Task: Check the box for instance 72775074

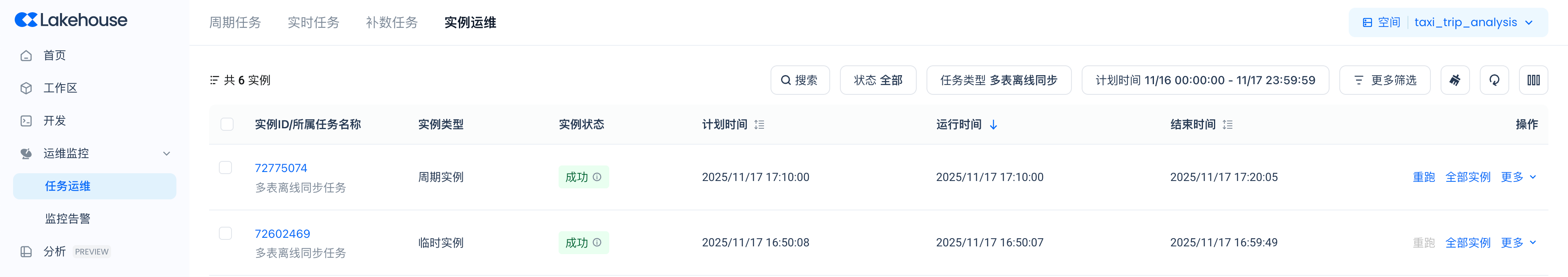Action: point(225,168)
